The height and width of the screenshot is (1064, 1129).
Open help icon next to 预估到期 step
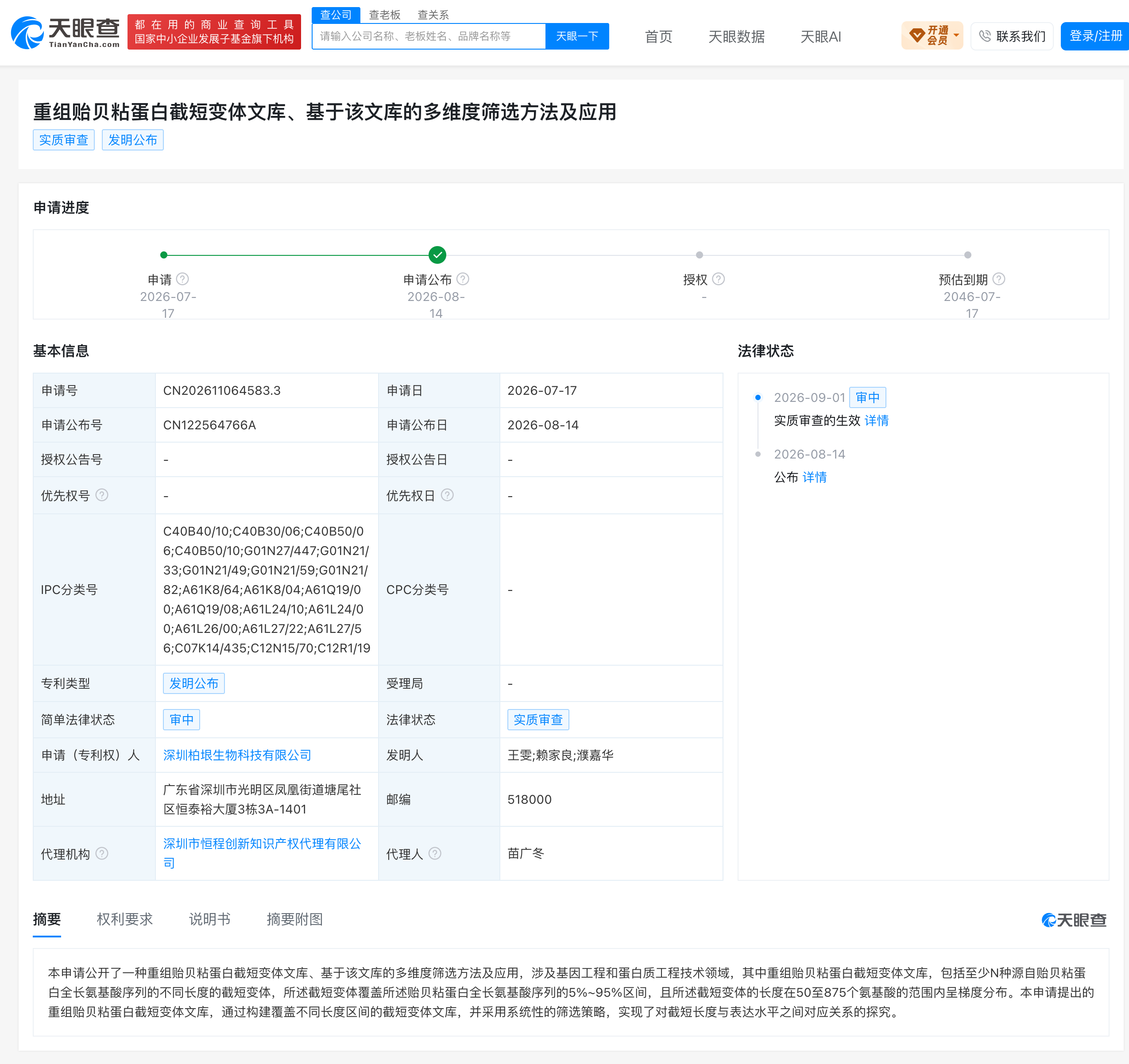pos(999,279)
